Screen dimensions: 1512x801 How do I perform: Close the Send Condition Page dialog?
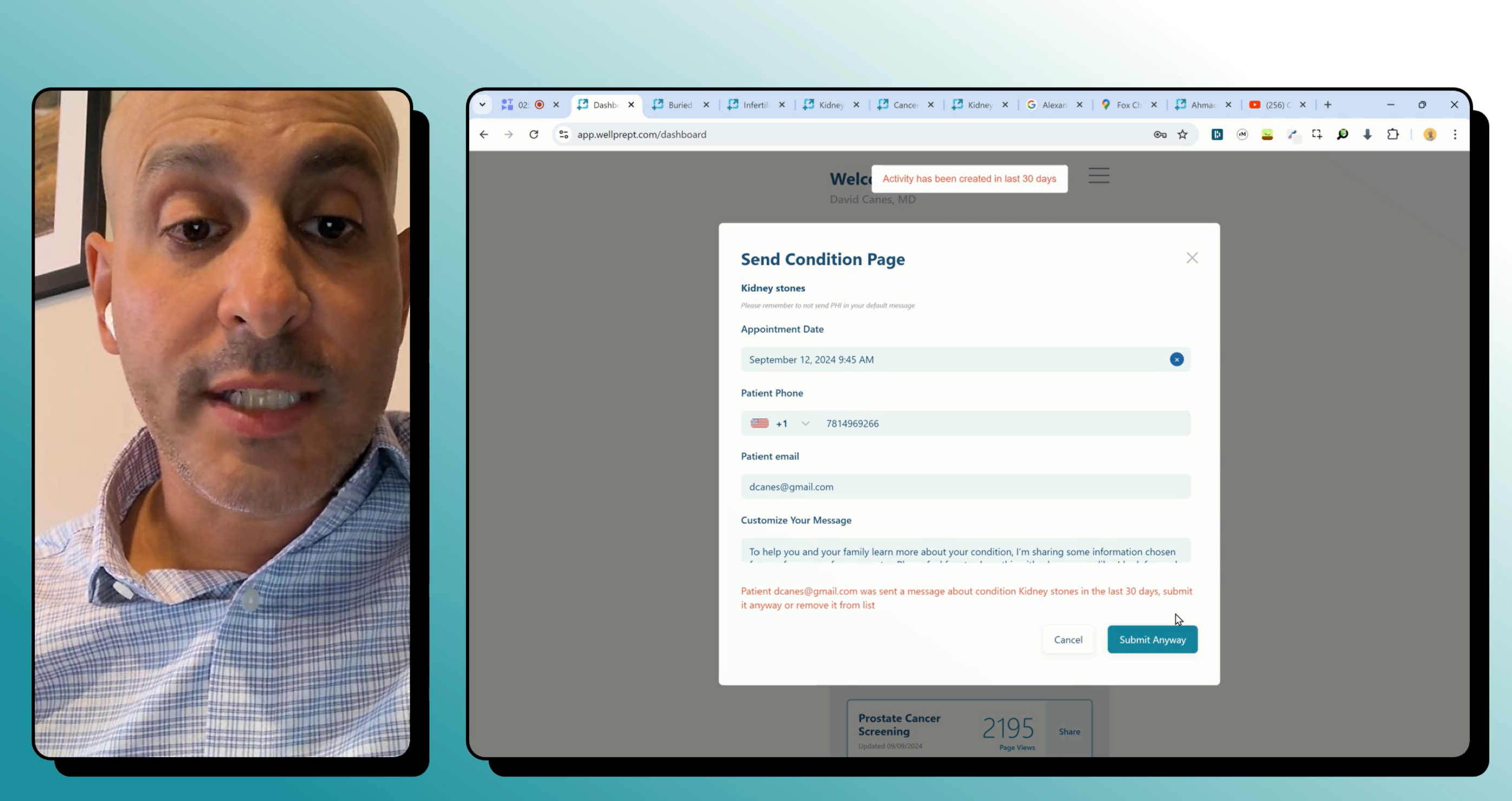coord(1192,258)
